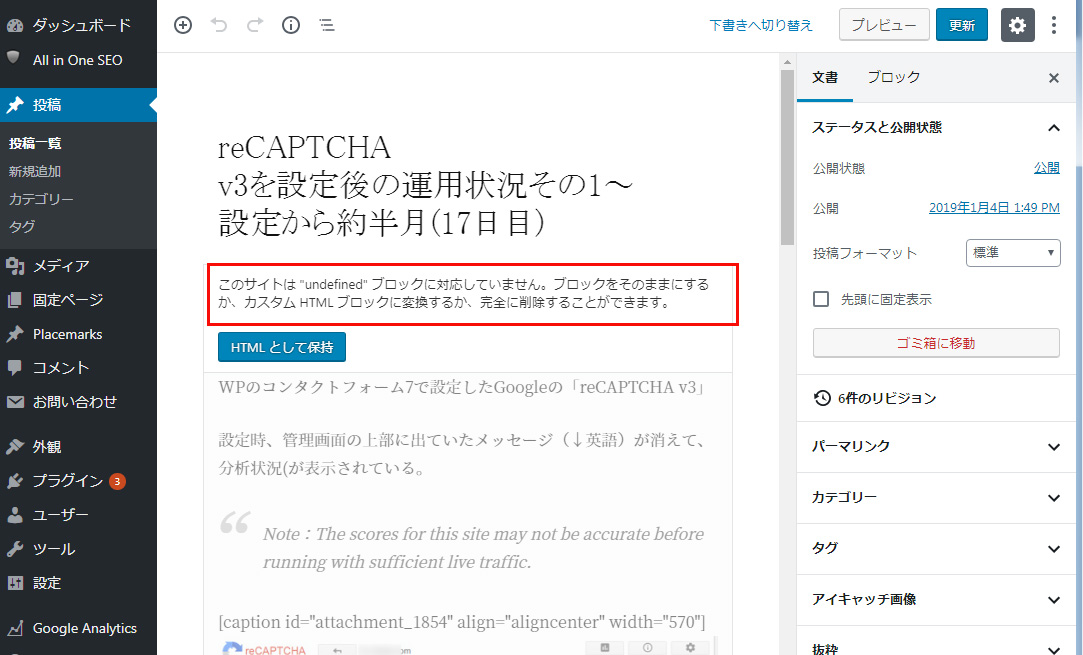Expand the パーマリンク panel
Image resolution: width=1083 pixels, height=655 pixels.
(936, 447)
